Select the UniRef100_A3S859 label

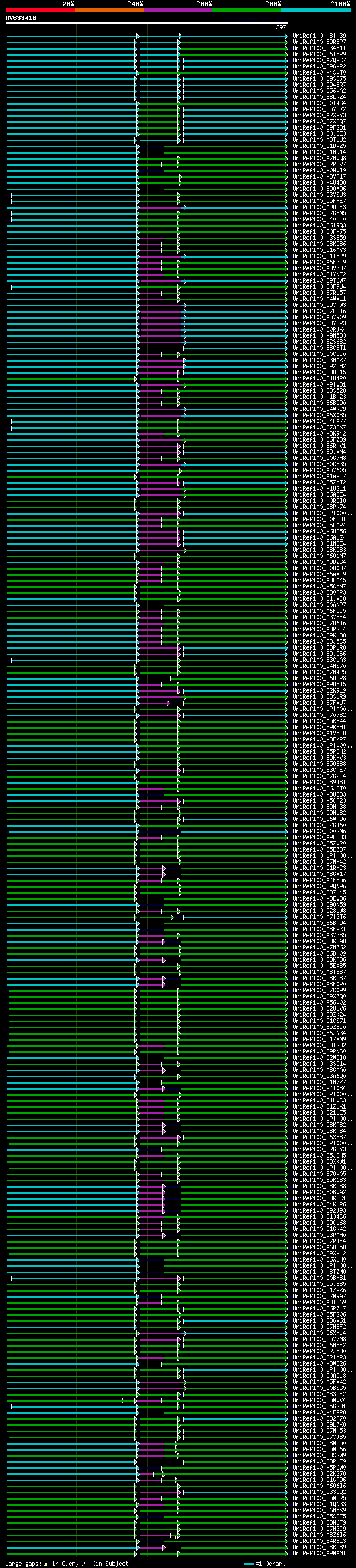point(319,238)
